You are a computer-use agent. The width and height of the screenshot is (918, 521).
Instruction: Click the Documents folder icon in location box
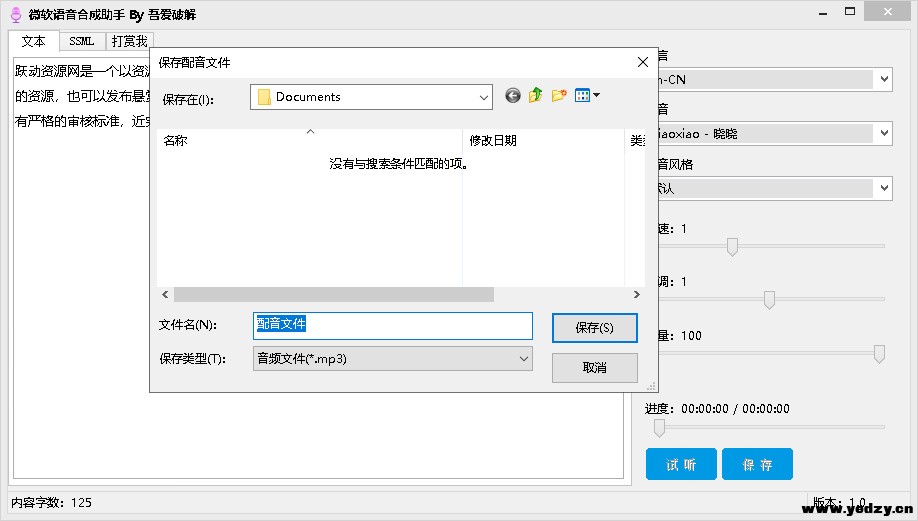coord(264,97)
